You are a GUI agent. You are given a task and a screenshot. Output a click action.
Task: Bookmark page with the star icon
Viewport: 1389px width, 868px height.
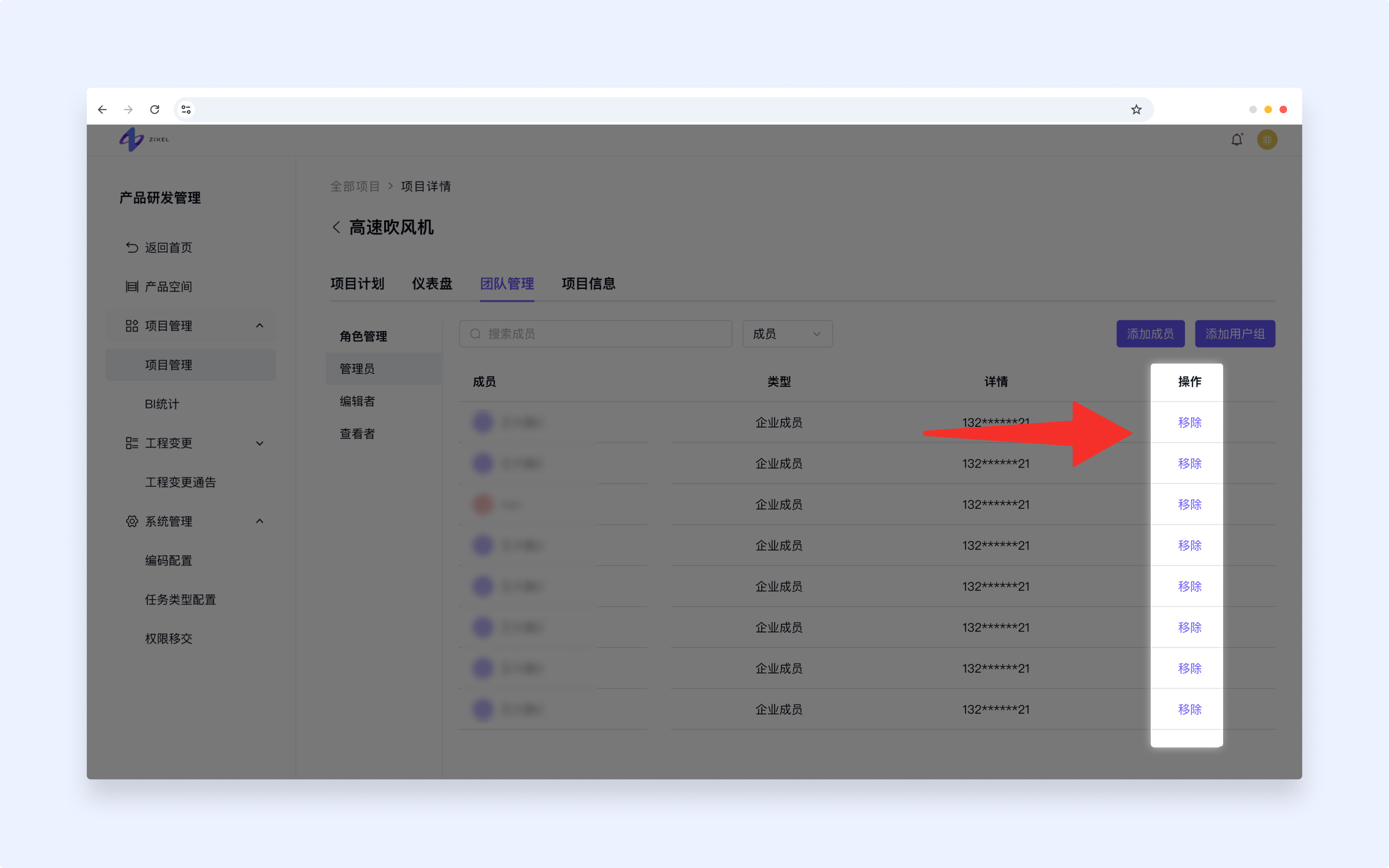1136,109
